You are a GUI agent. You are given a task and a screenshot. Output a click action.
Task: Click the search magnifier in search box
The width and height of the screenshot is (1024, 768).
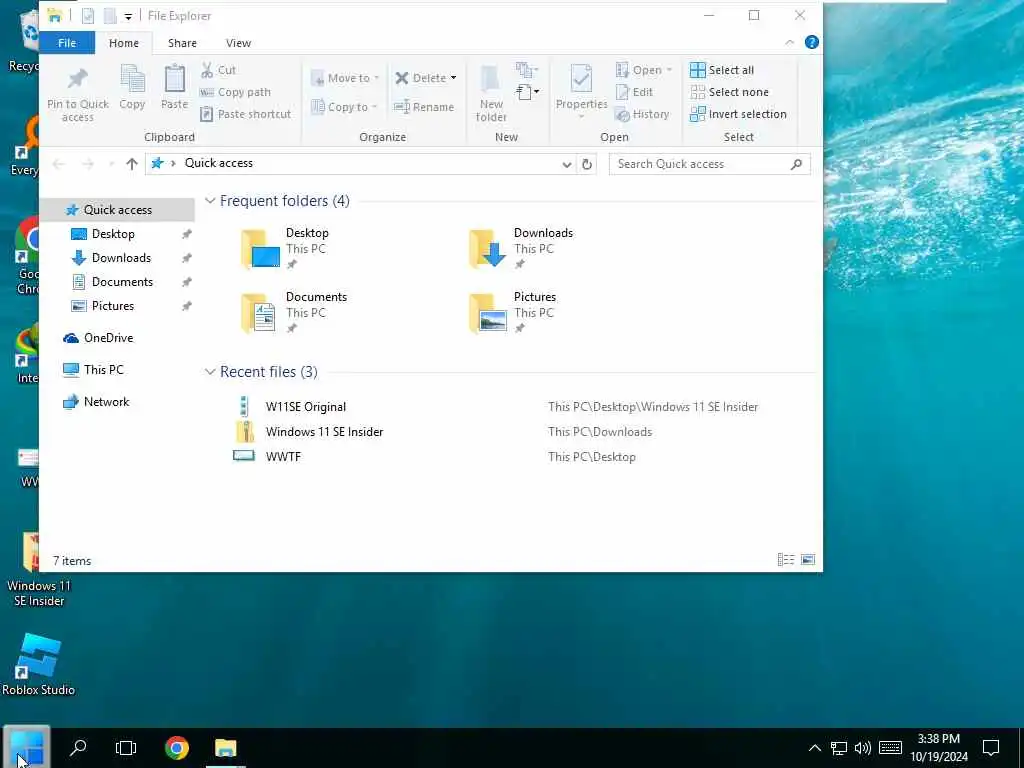coord(796,164)
